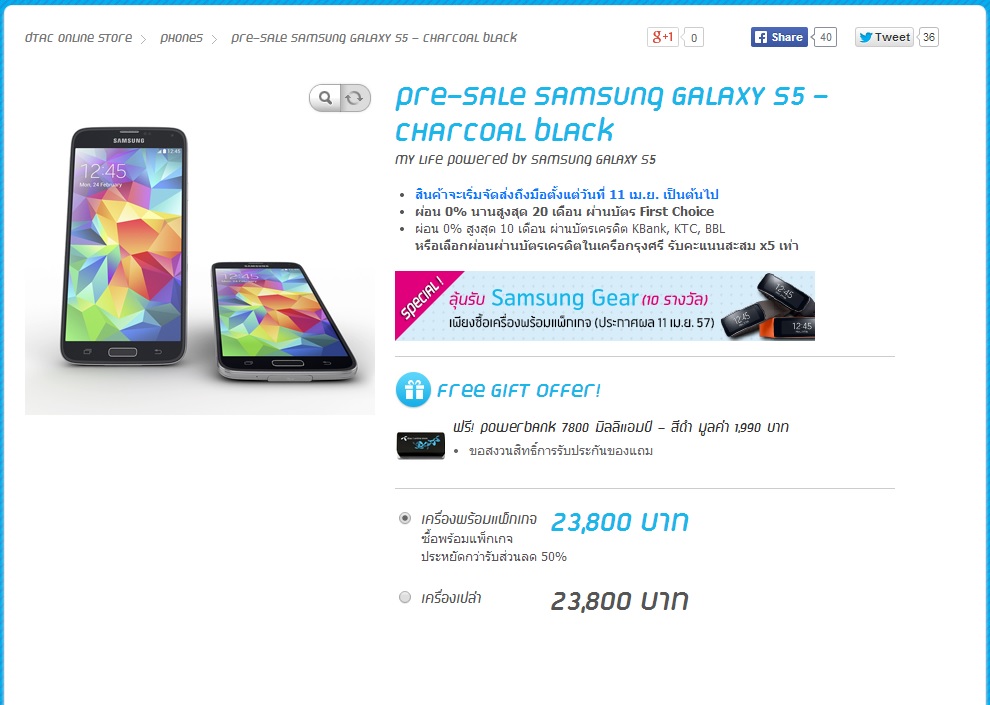Click the Facebook share count bubble showing 40

click(x=825, y=37)
